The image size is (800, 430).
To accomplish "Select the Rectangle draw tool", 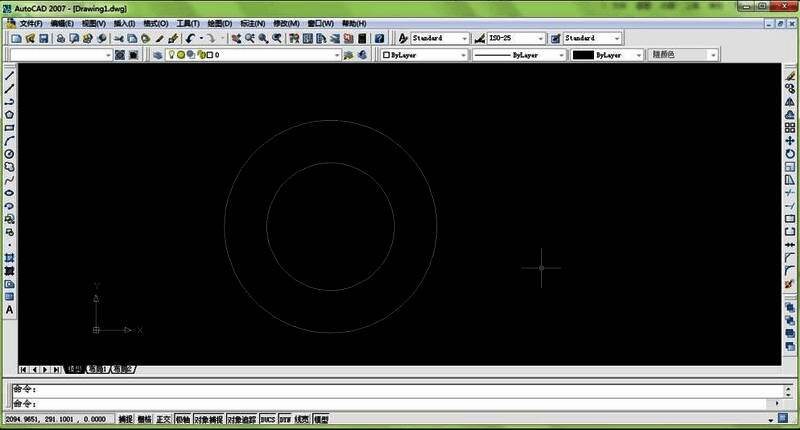I will pos(9,128).
